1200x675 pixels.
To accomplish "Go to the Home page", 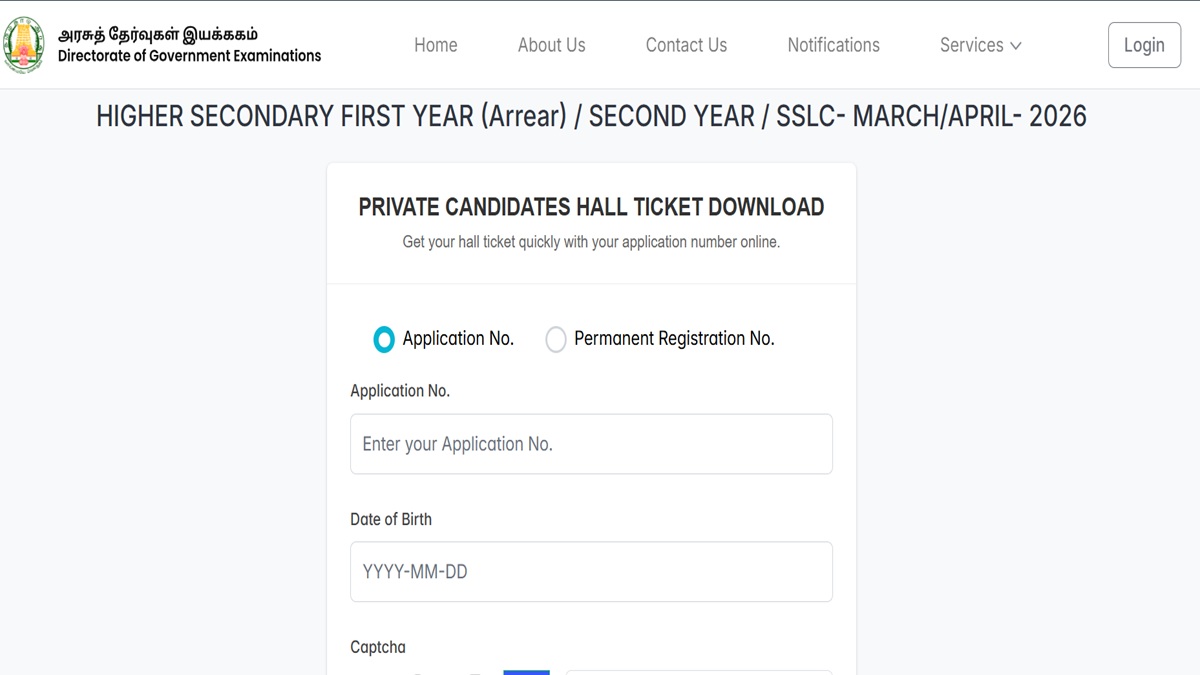I will pyautogui.click(x=436, y=45).
